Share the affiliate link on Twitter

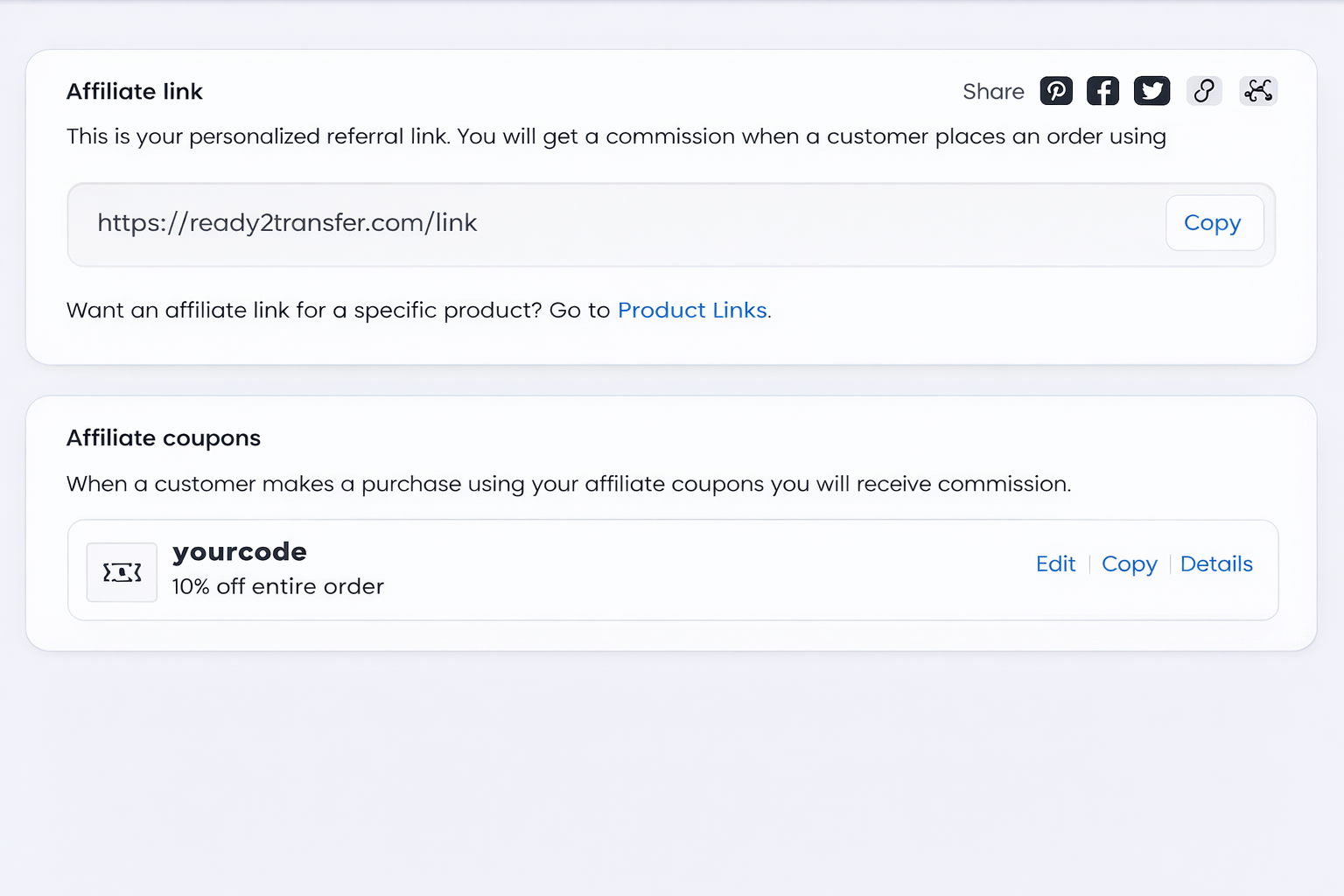click(1151, 91)
